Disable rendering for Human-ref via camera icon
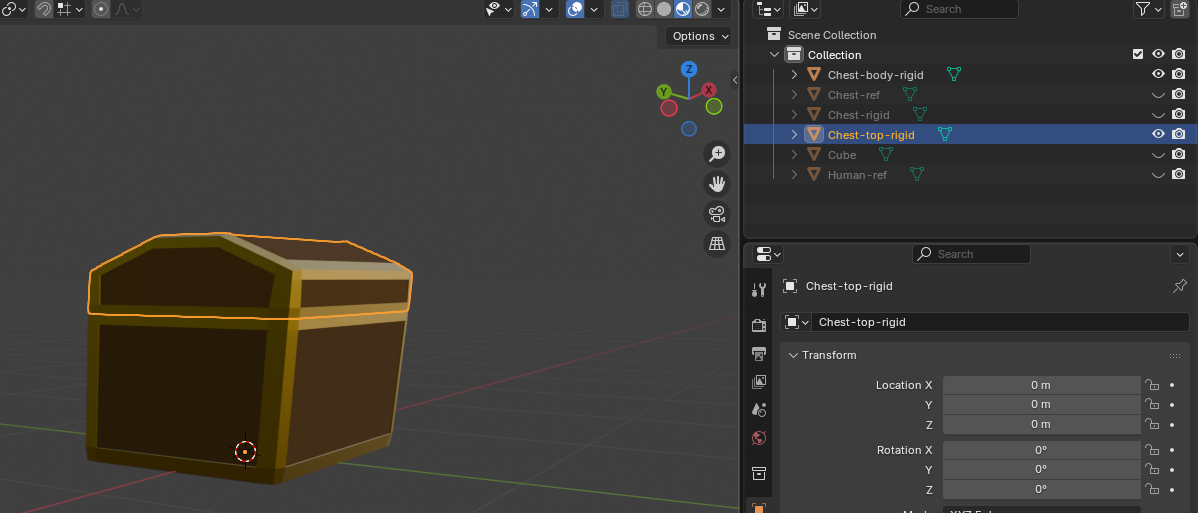 1179,175
